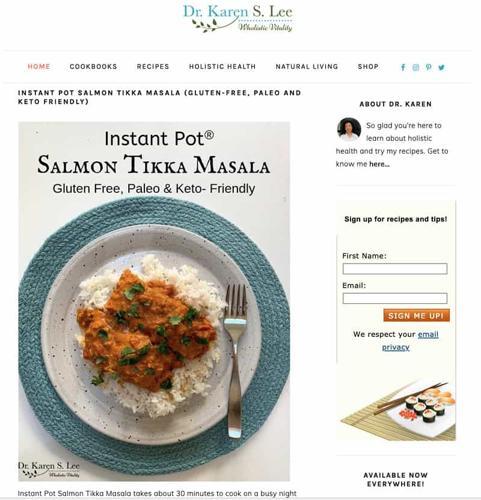Open the Shop menu item
481x500 pixels.
[368, 67]
